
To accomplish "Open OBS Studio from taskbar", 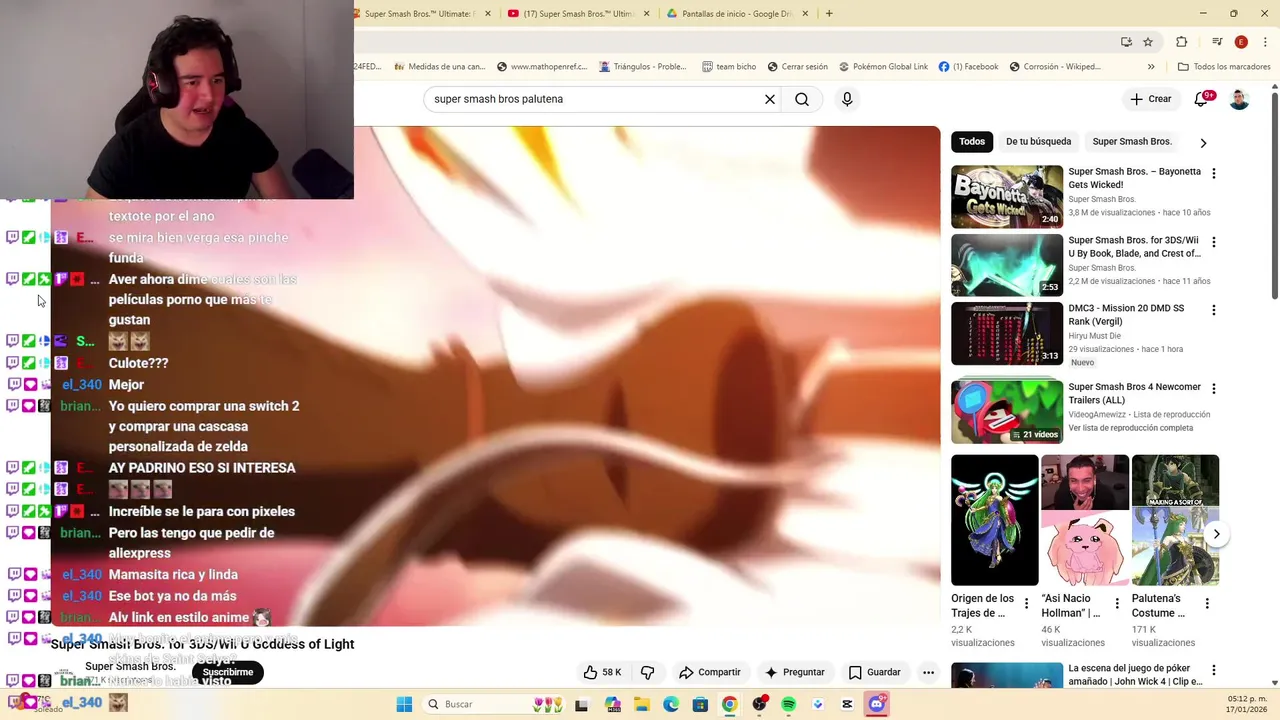I will 759,704.
